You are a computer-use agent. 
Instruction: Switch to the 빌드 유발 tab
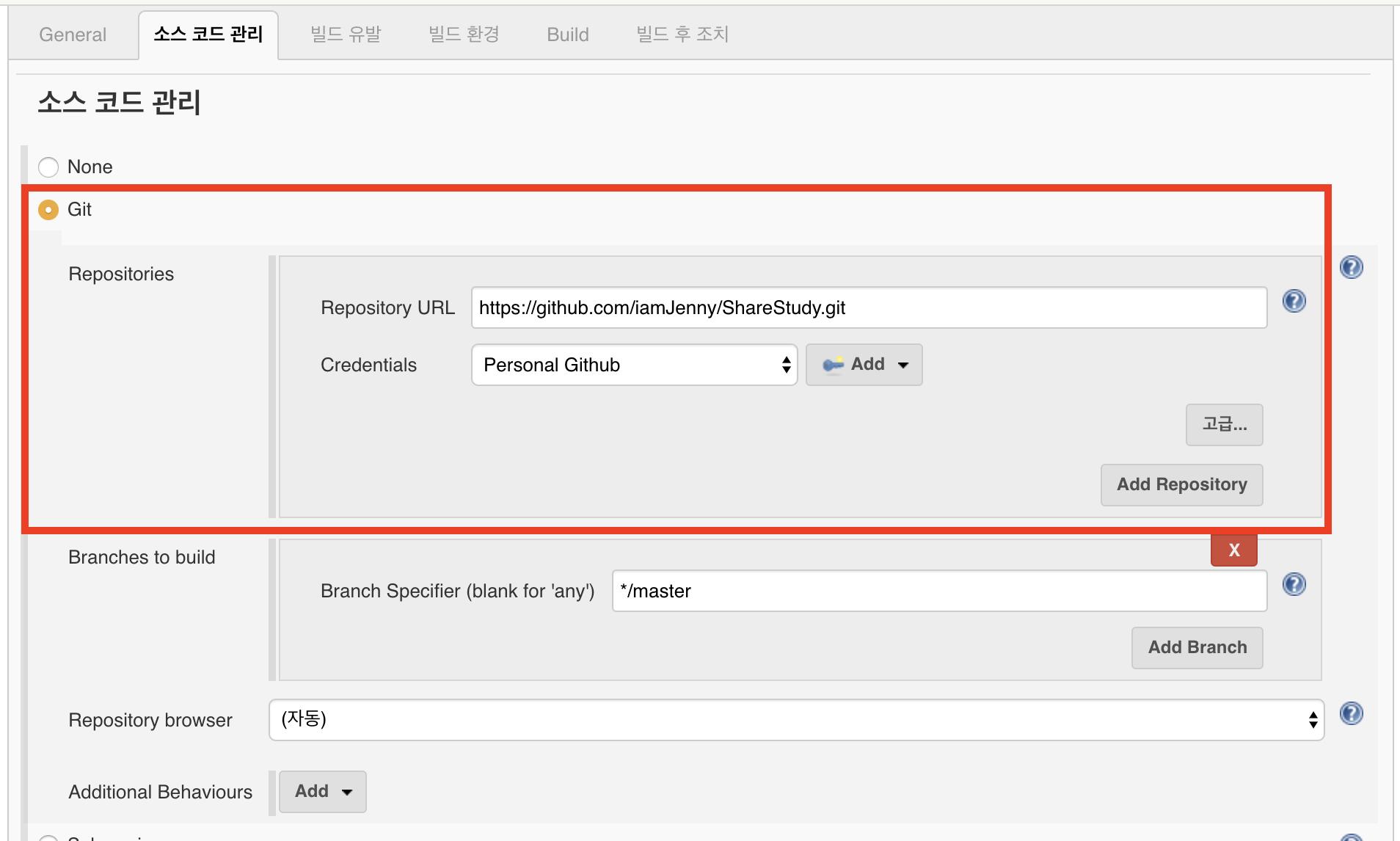pos(346,34)
